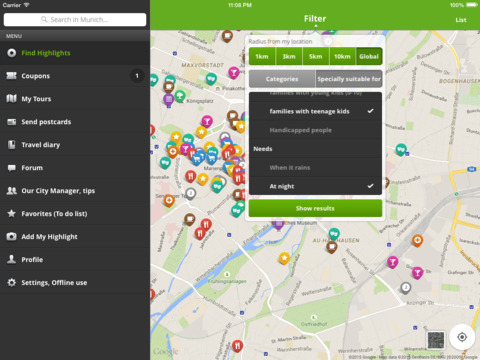The width and height of the screenshot is (480, 360).
Task: Uncheck the At night option
Action: pyautogui.click(x=315, y=186)
